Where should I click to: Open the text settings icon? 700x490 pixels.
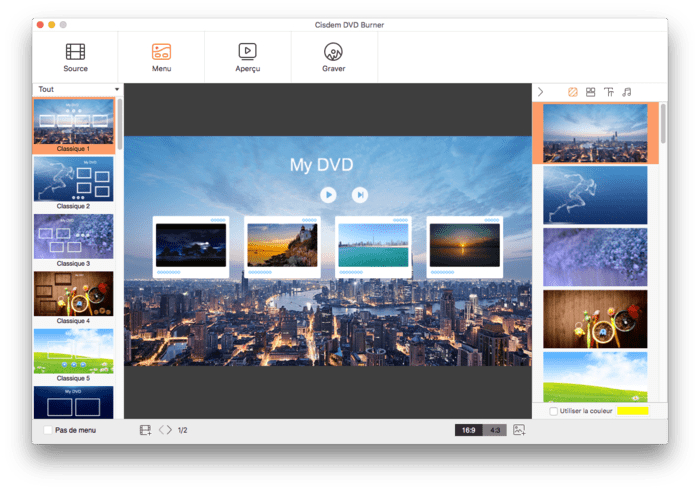(608, 92)
